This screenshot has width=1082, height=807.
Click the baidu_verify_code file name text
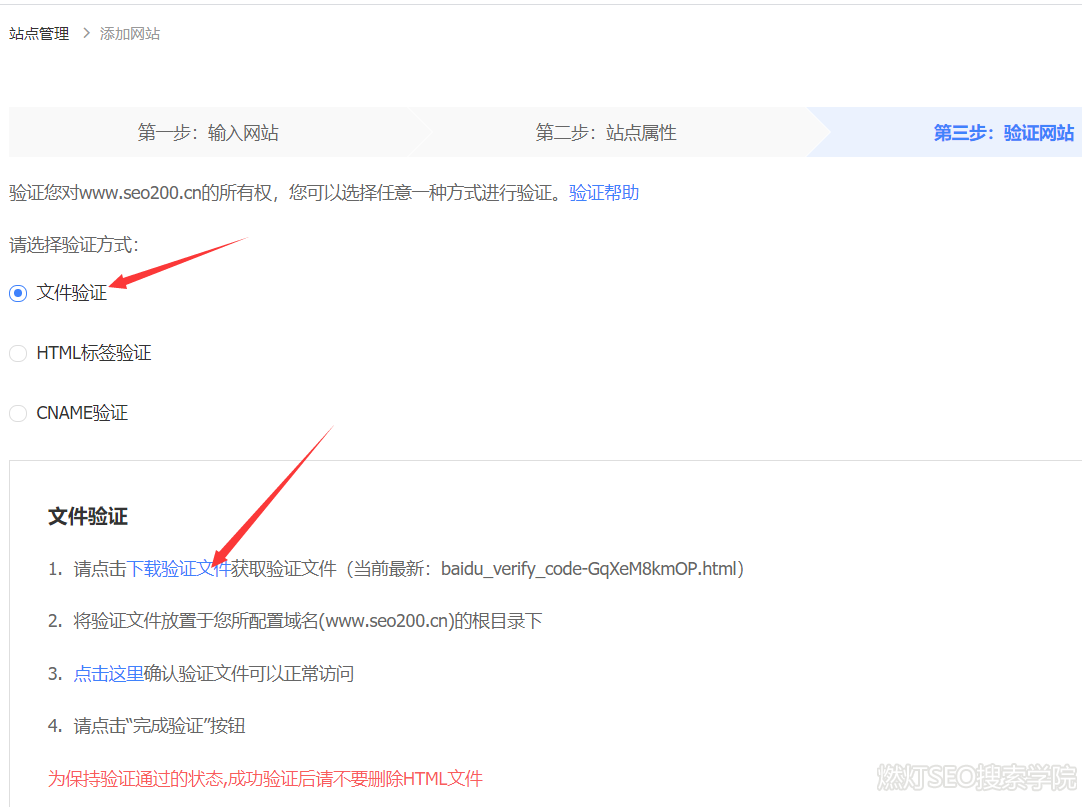click(590, 569)
